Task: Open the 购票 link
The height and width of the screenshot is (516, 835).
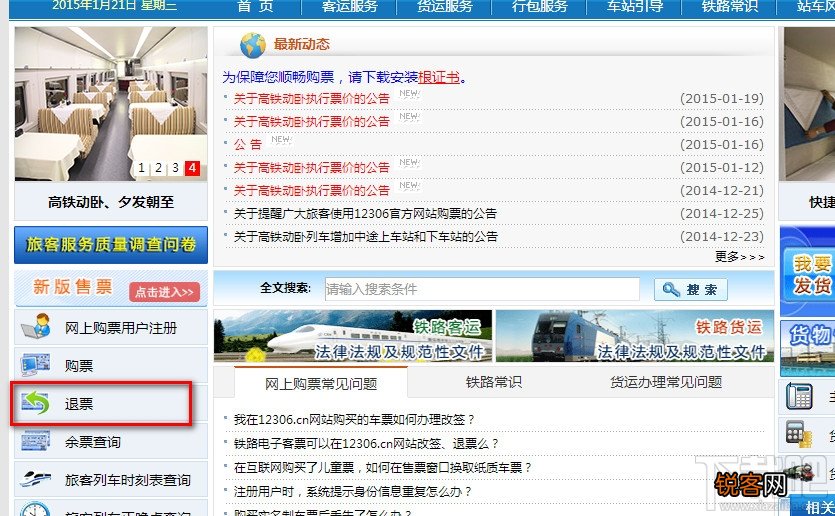Action: [x=79, y=365]
